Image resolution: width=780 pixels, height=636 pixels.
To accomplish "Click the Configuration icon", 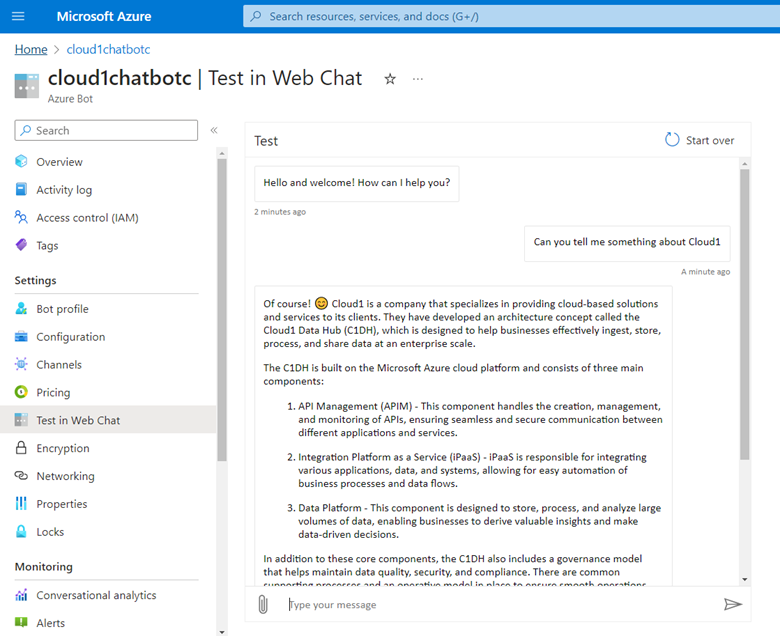I will 21,336.
